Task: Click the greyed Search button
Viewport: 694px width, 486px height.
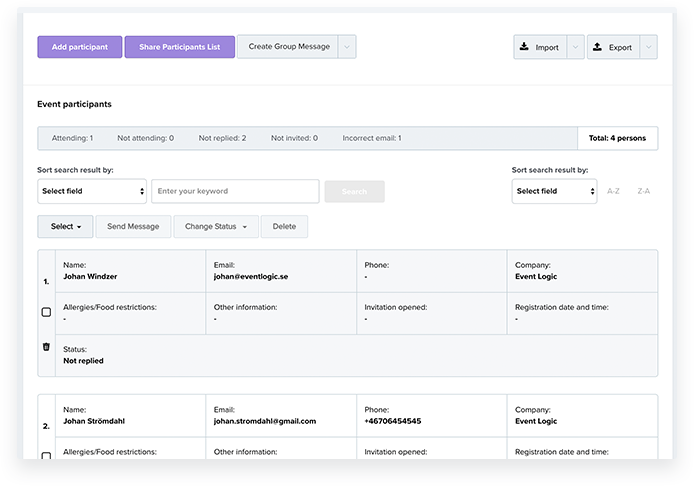Action: click(x=355, y=192)
